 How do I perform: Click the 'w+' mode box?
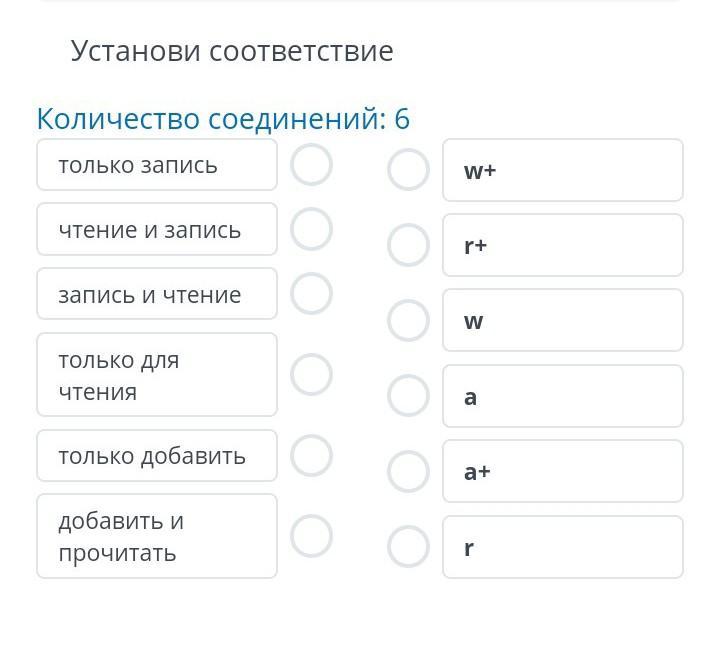[563, 170]
